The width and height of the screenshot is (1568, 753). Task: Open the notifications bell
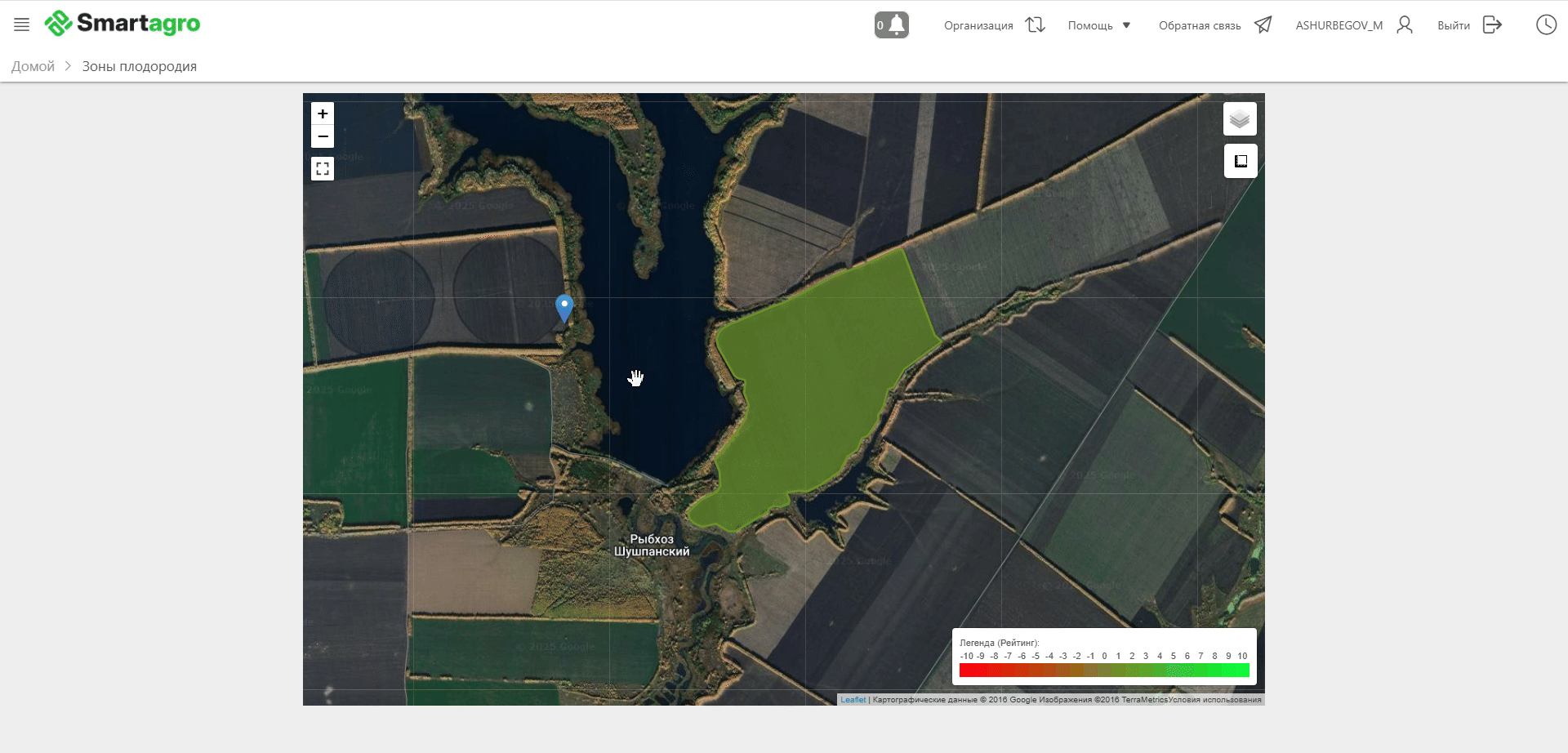[892, 25]
